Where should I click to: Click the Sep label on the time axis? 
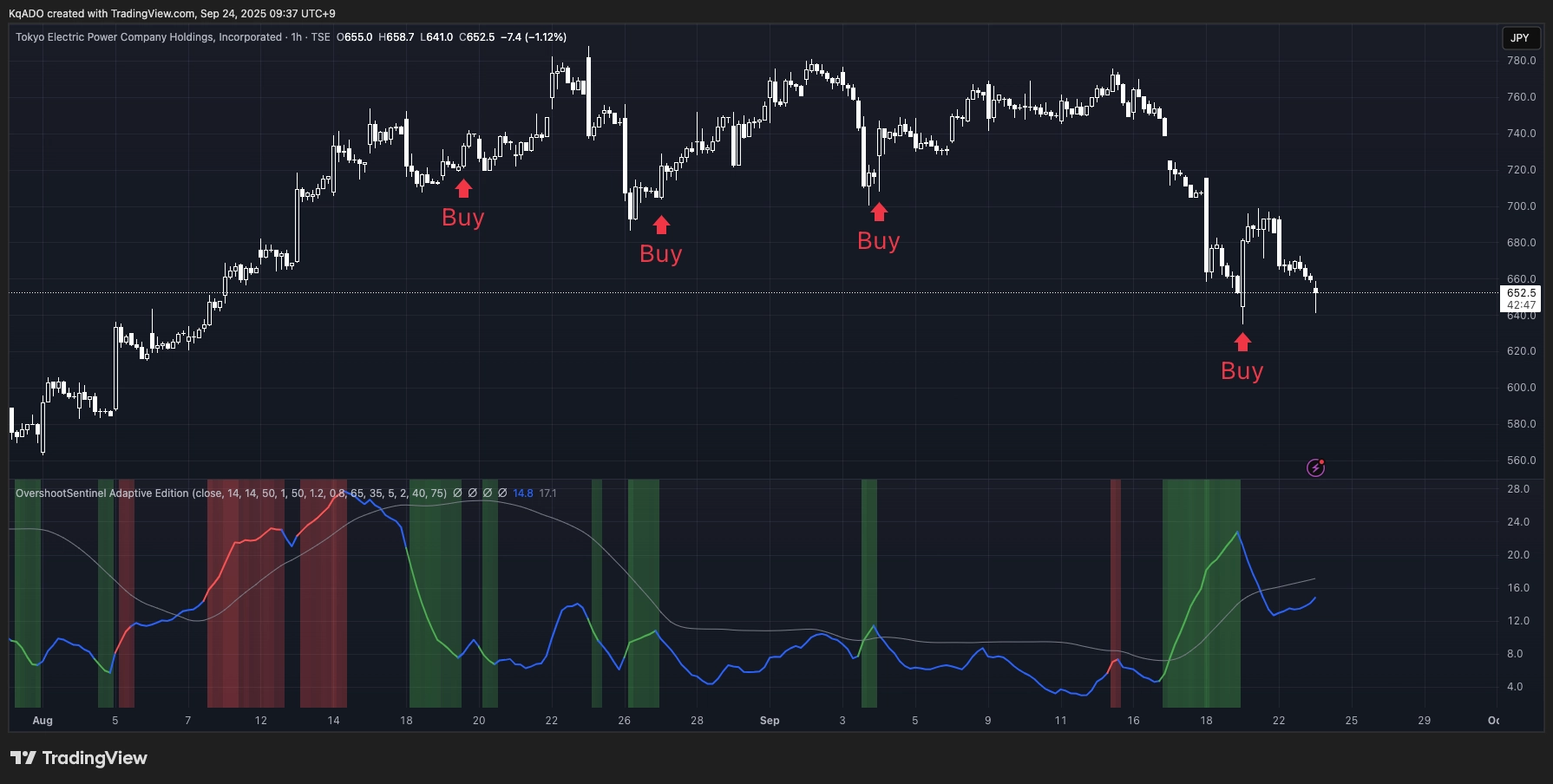tap(770, 721)
